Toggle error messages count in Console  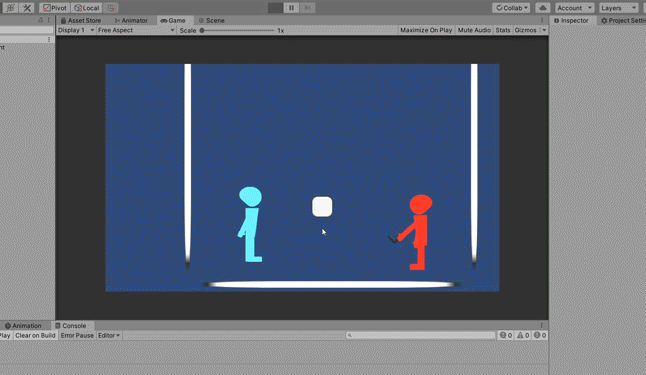540,335
